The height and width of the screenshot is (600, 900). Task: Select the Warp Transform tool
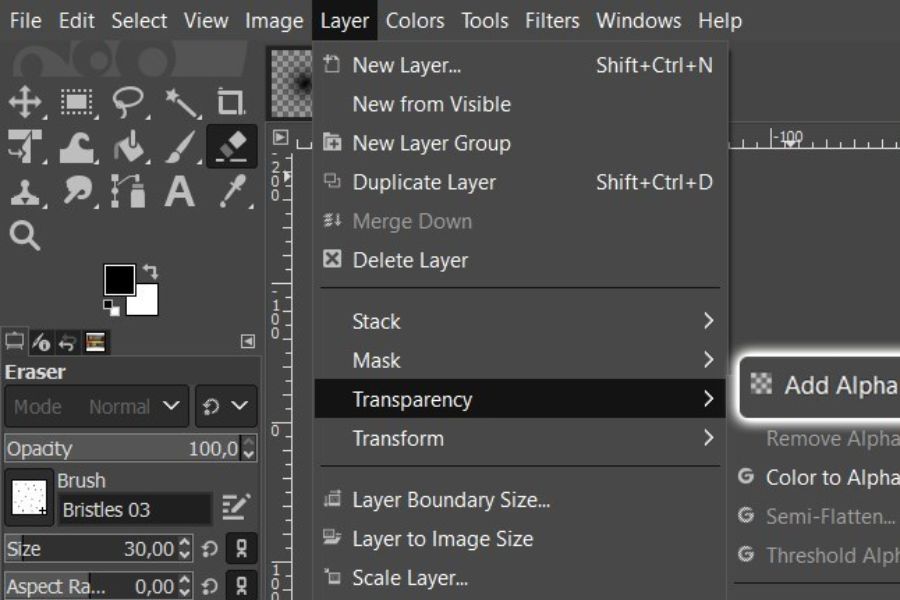click(76, 146)
